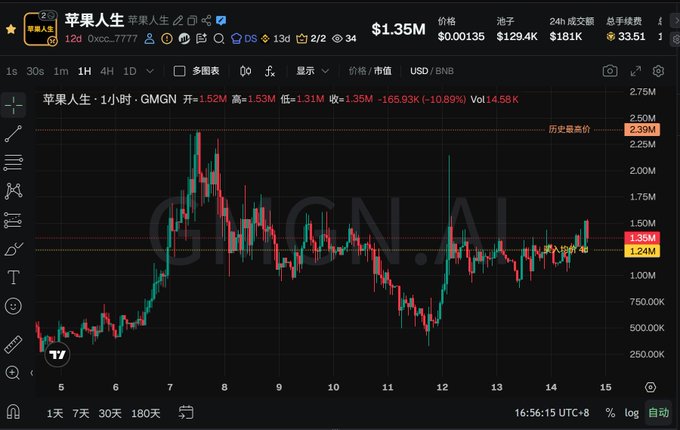The width and height of the screenshot is (680, 430).
Task: Switch to the 4H timeframe
Action: click(x=107, y=71)
